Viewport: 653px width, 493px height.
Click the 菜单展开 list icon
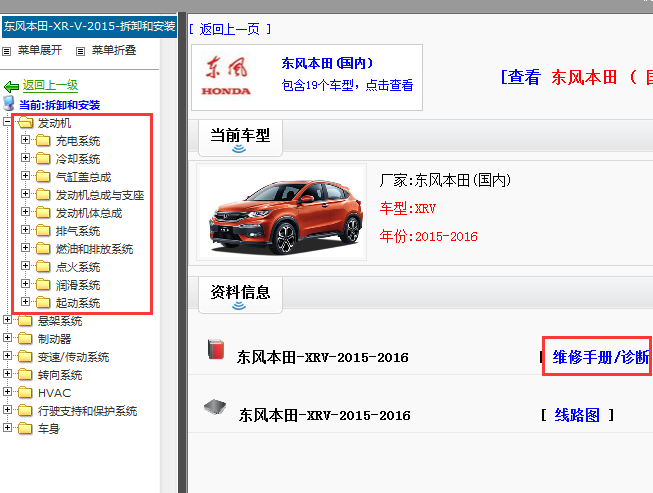[6, 51]
